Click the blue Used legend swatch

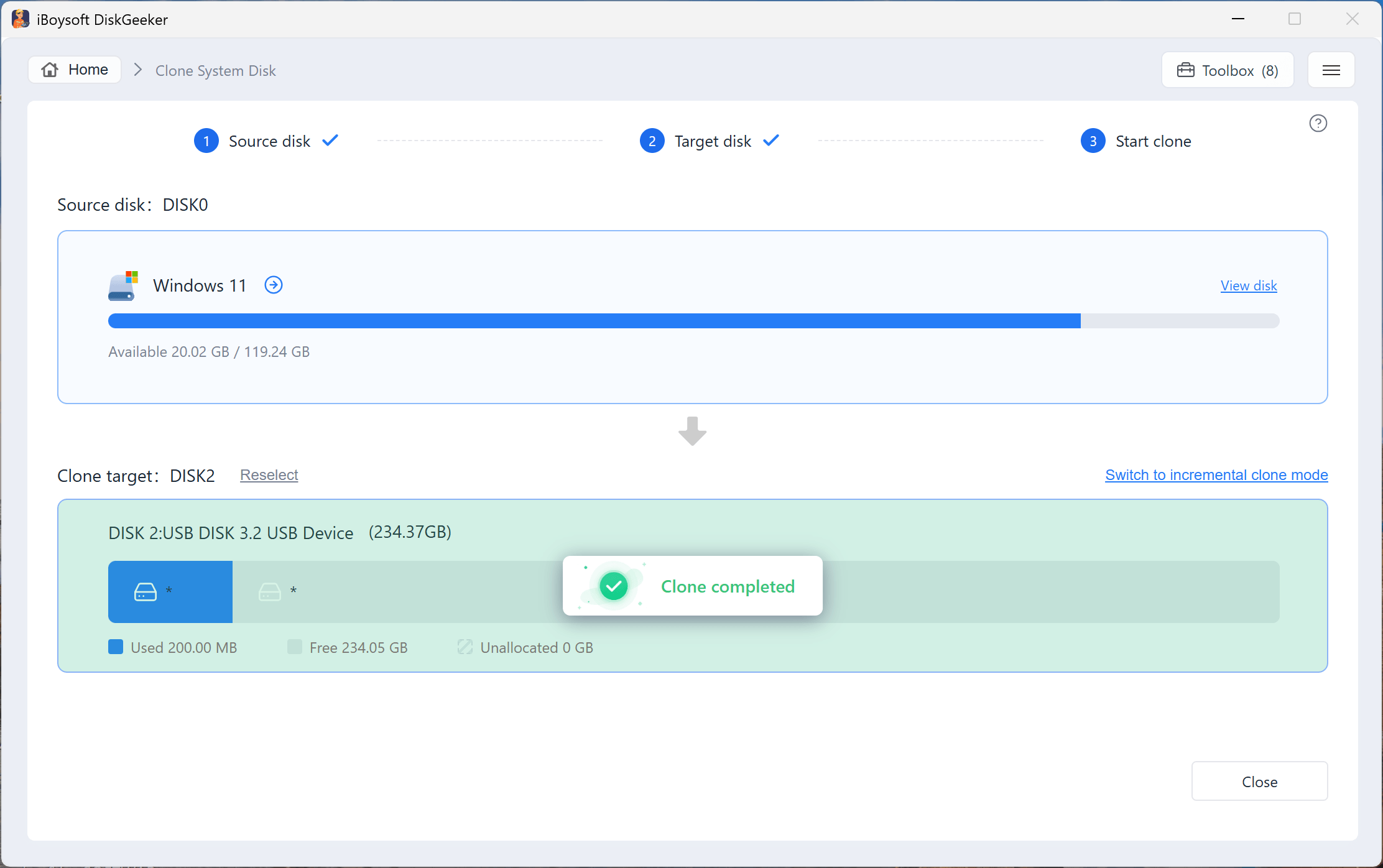[x=116, y=647]
